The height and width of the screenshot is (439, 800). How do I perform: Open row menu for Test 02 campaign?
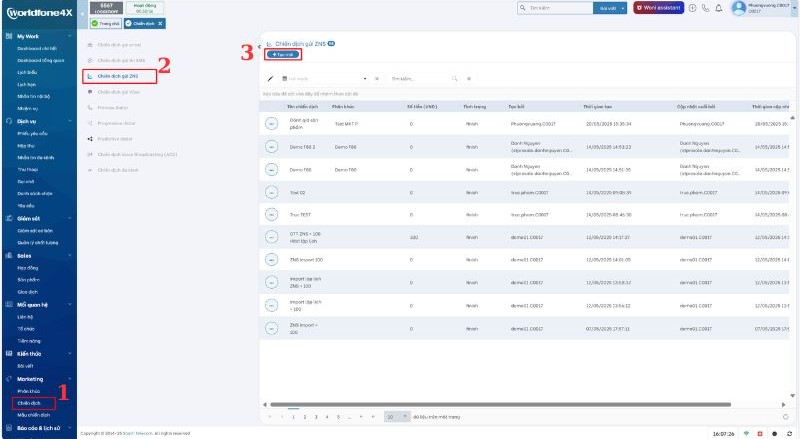[x=271, y=192]
